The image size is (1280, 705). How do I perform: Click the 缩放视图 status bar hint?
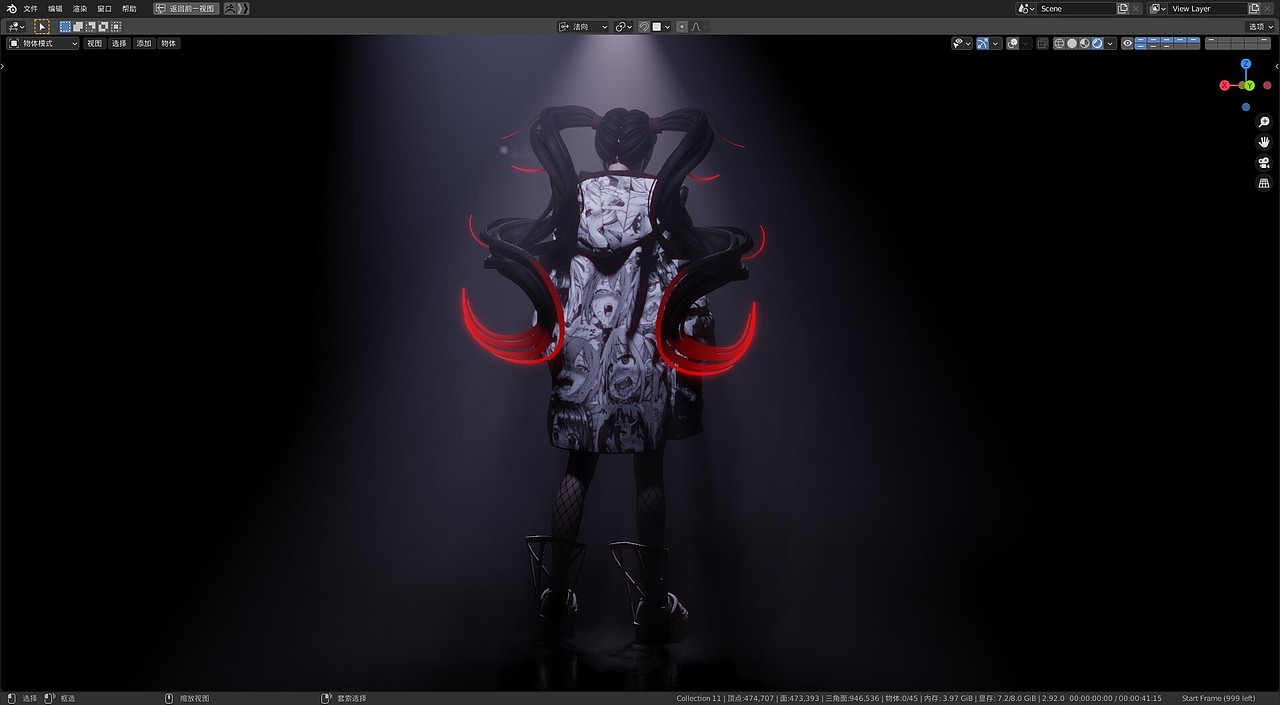pyautogui.click(x=195, y=698)
